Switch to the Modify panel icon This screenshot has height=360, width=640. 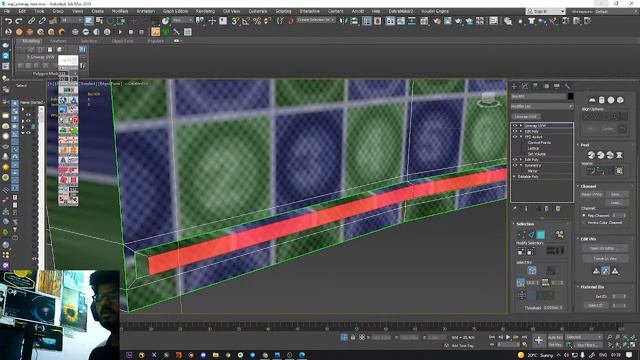tap(525, 86)
